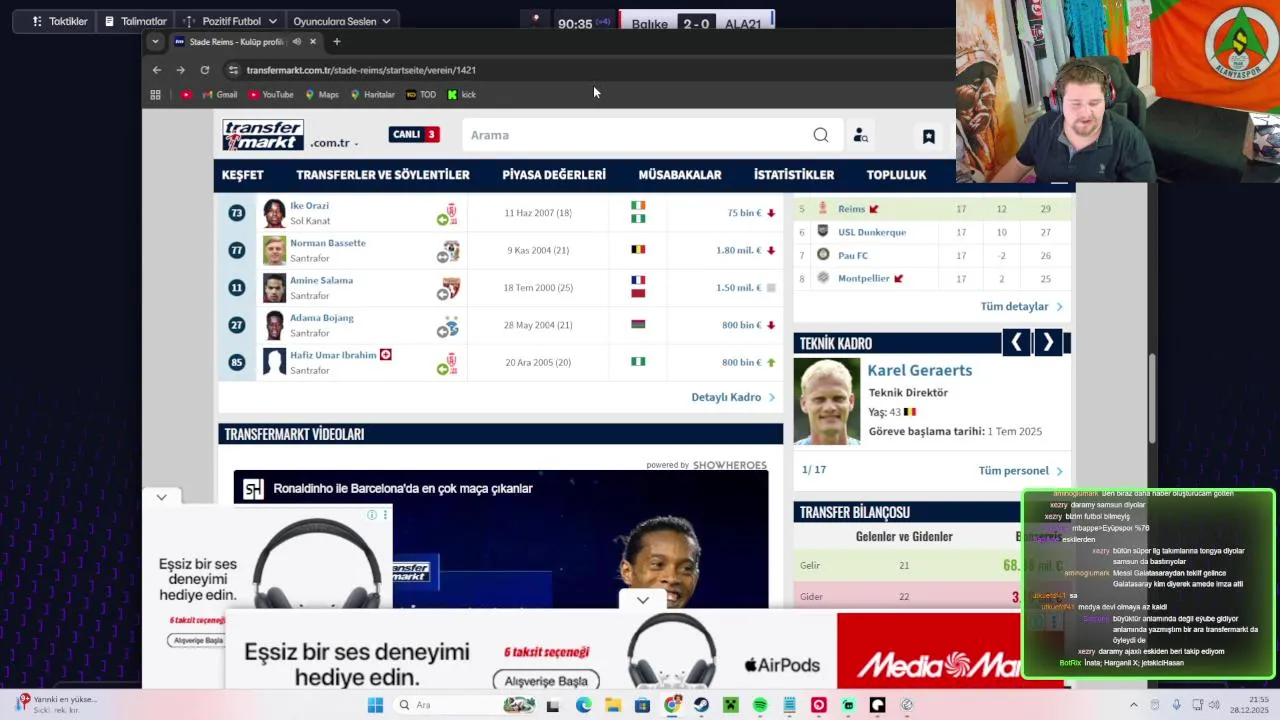Screen dimensions: 1280x720
Task: Open the apps grid in bookmarks bar
Action: point(155,95)
